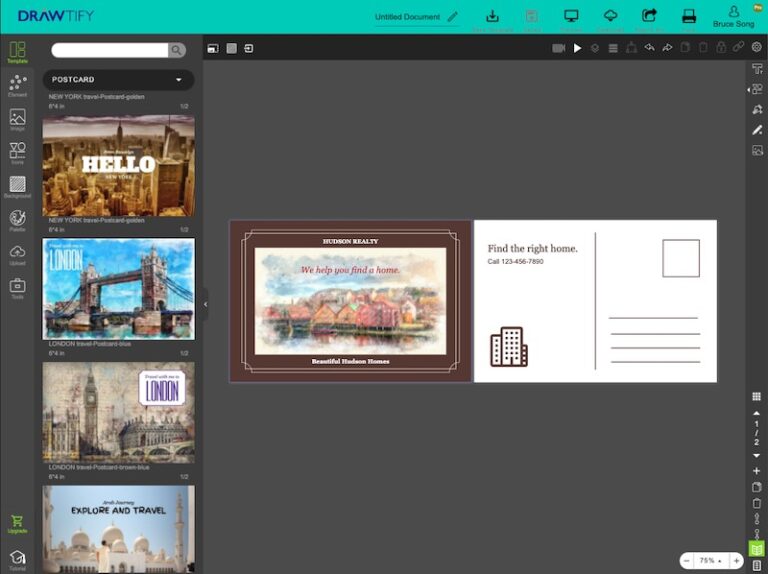The height and width of the screenshot is (574, 768).
Task: Duplicate the current page icon
Action: pos(756,487)
